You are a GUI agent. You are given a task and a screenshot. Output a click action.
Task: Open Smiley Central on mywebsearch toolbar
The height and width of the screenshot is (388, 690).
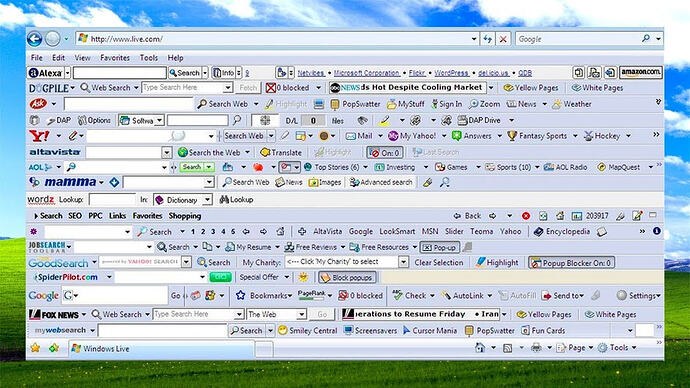tap(308, 331)
